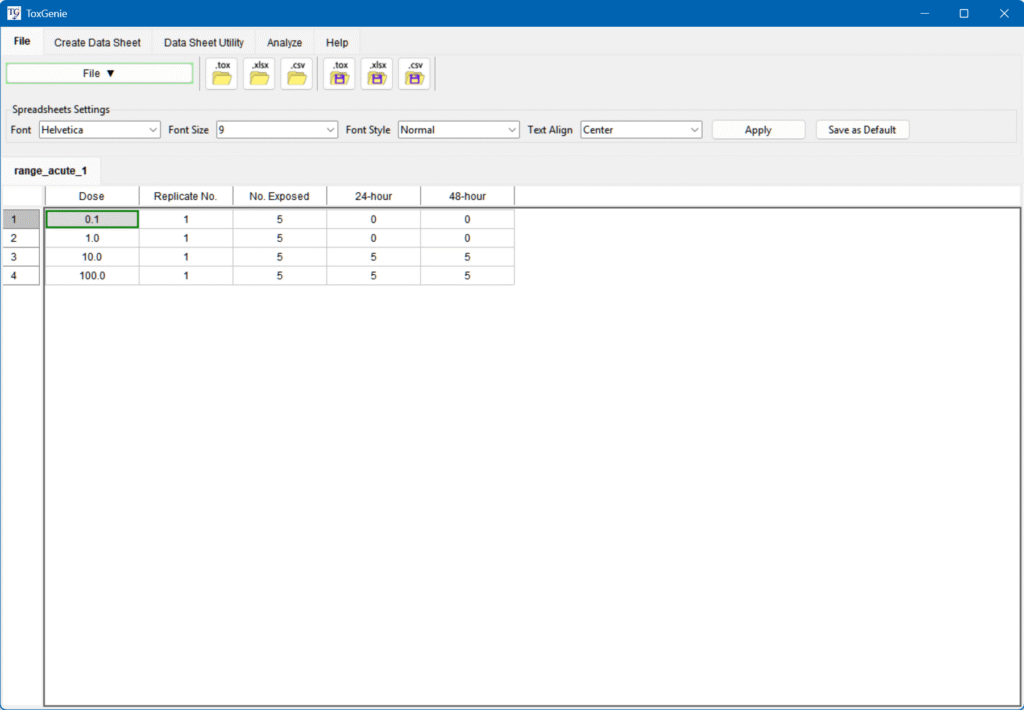Viewport: 1024px width, 710px height.
Task: Click the open .csv folder icon
Action: coord(297,73)
